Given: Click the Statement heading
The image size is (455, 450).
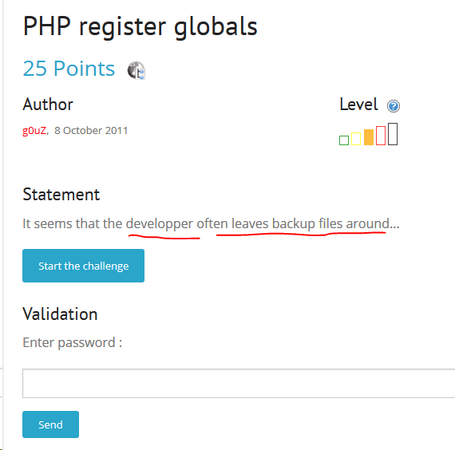Looking at the screenshot, I should click(x=61, y=195).
